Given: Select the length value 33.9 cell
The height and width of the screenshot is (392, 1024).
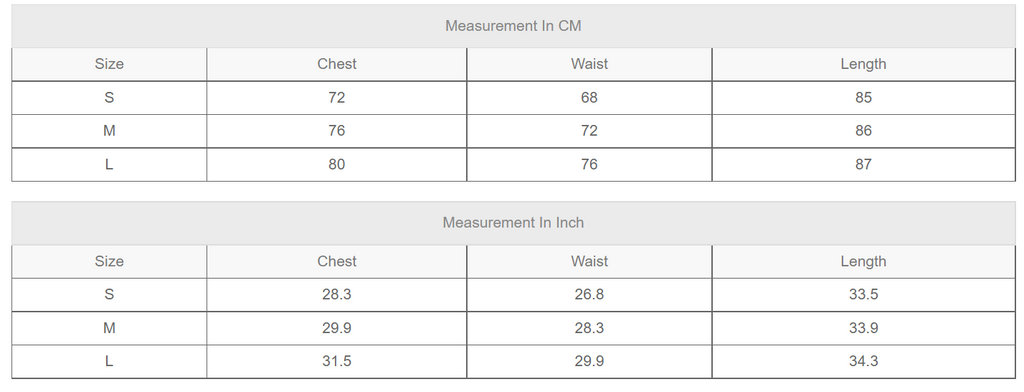Looking at the screenshot, I should [863, 328].
